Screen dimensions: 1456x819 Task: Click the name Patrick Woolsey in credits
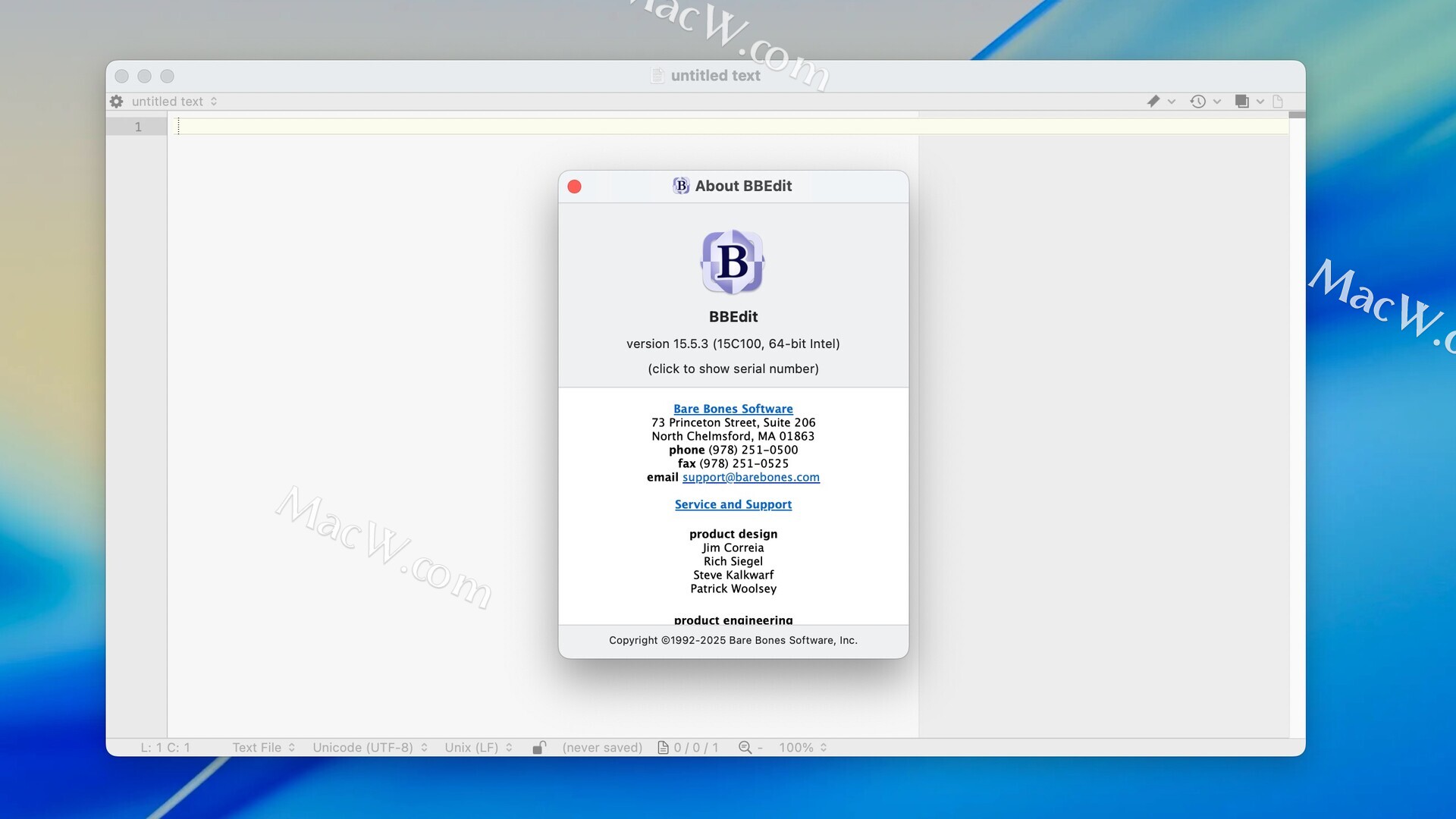[733, 588]
